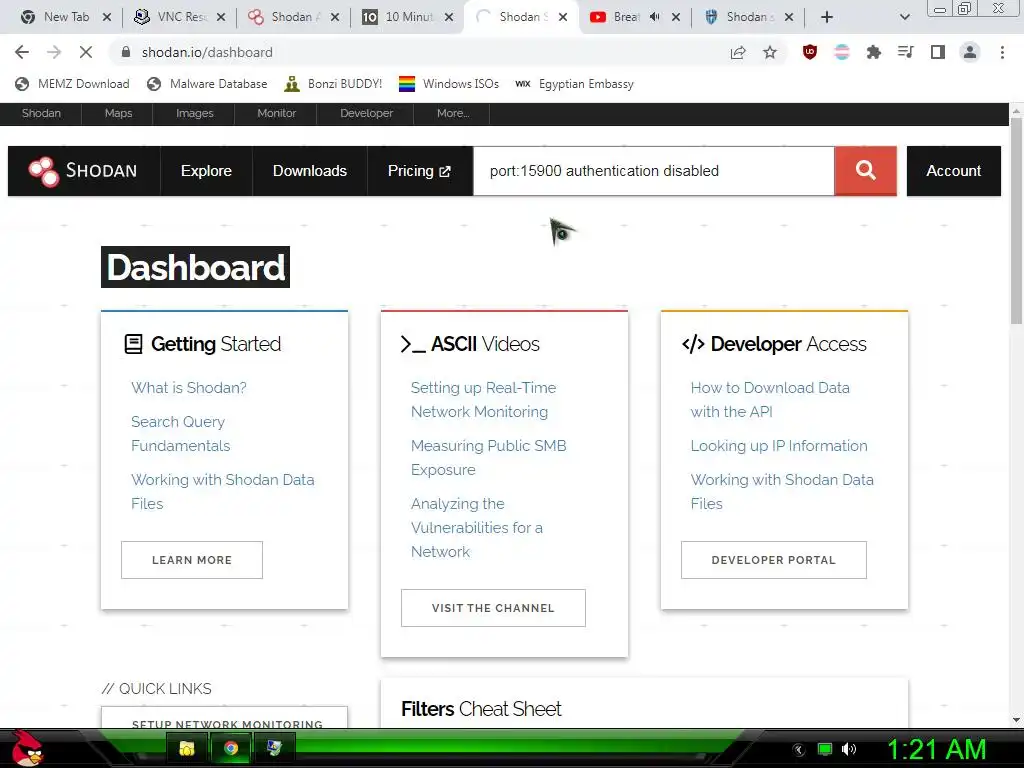This screenshot has height=768, width=1024.
Task: Click the LEARN MORE button
Action: pyautogui.click(x=192, y=560)
